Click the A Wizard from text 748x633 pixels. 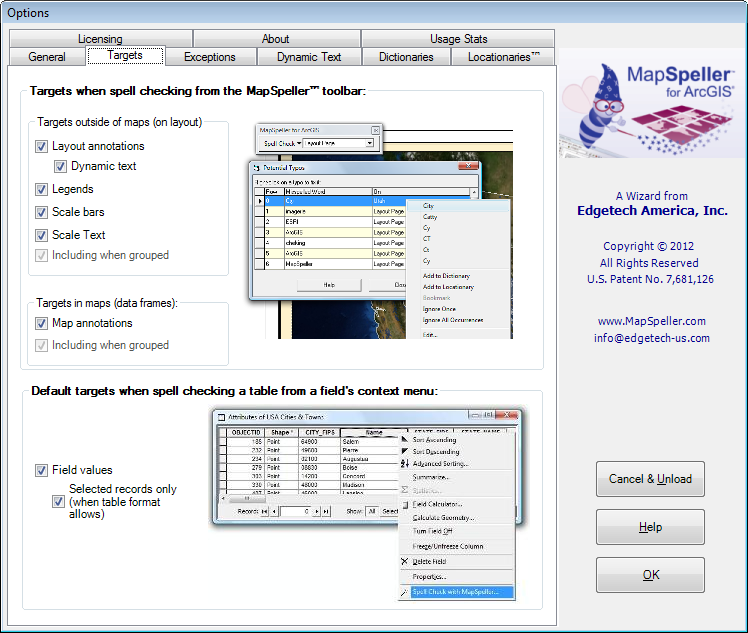pos(652,196)
